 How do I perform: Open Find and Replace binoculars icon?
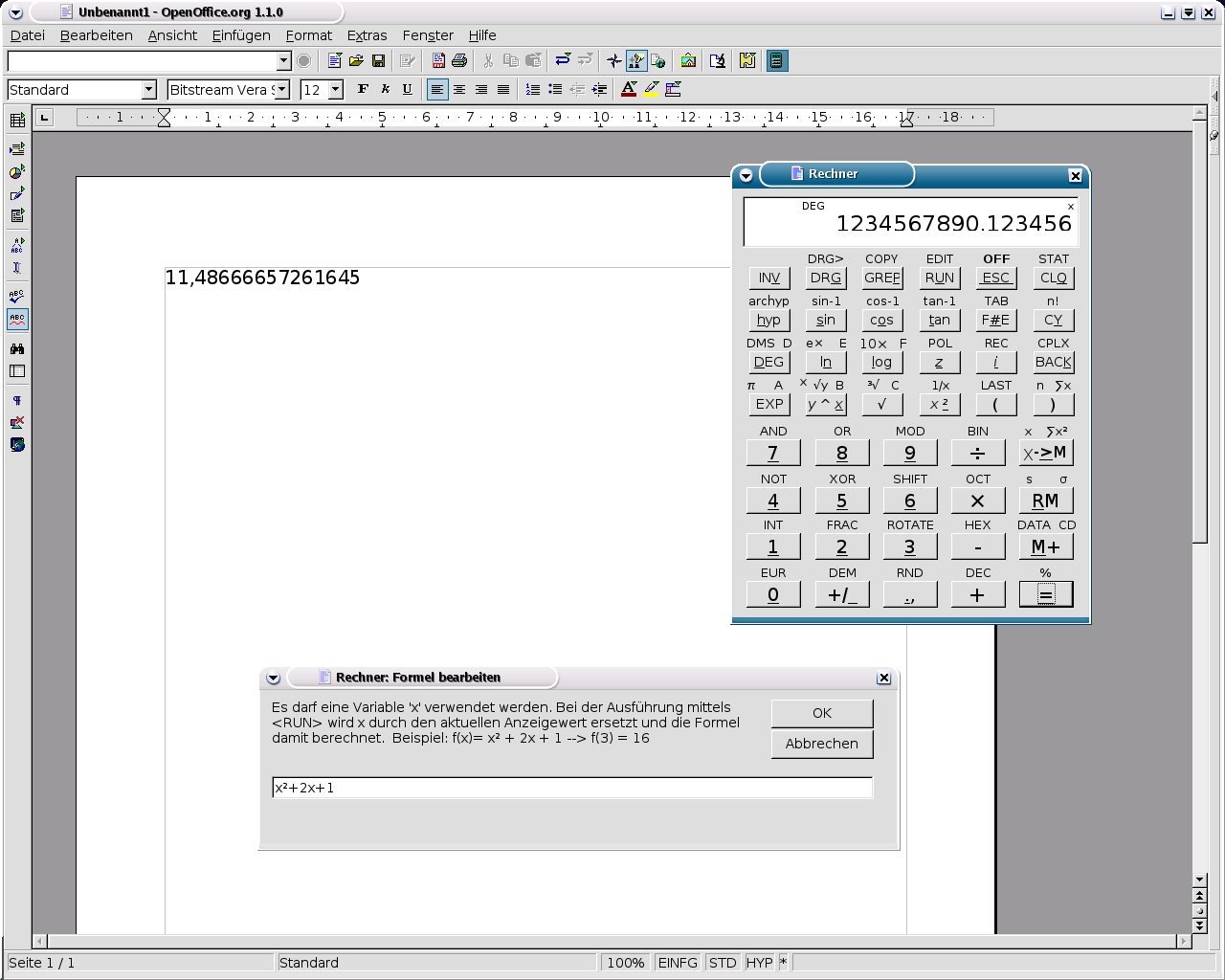click(x=17, y=348)
